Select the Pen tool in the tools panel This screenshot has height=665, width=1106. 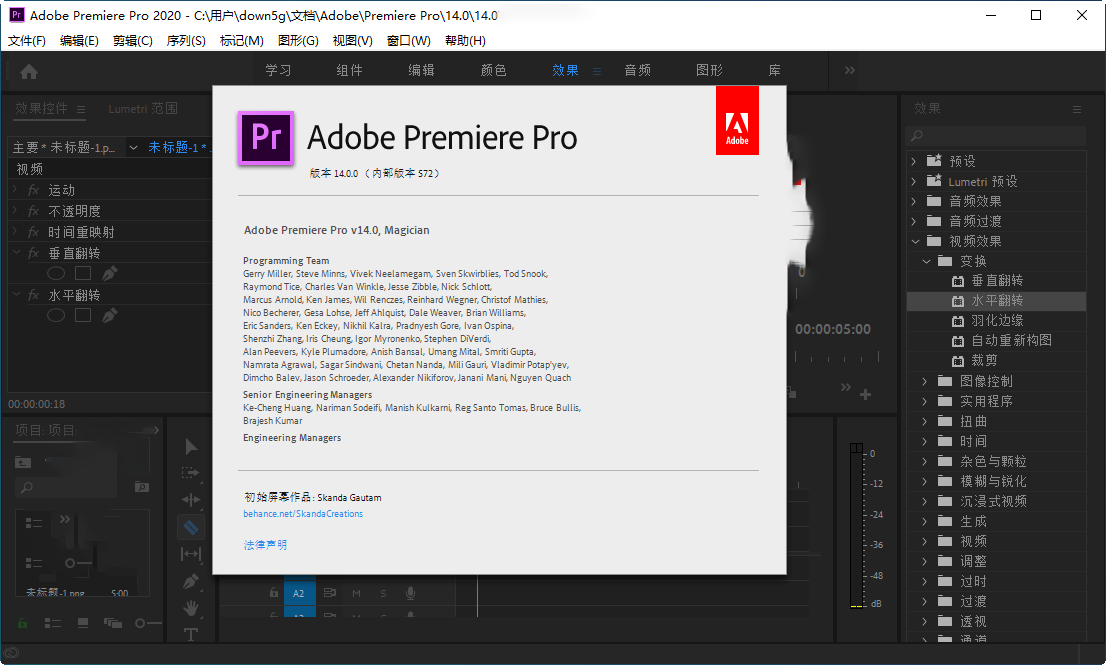(191, 581)
